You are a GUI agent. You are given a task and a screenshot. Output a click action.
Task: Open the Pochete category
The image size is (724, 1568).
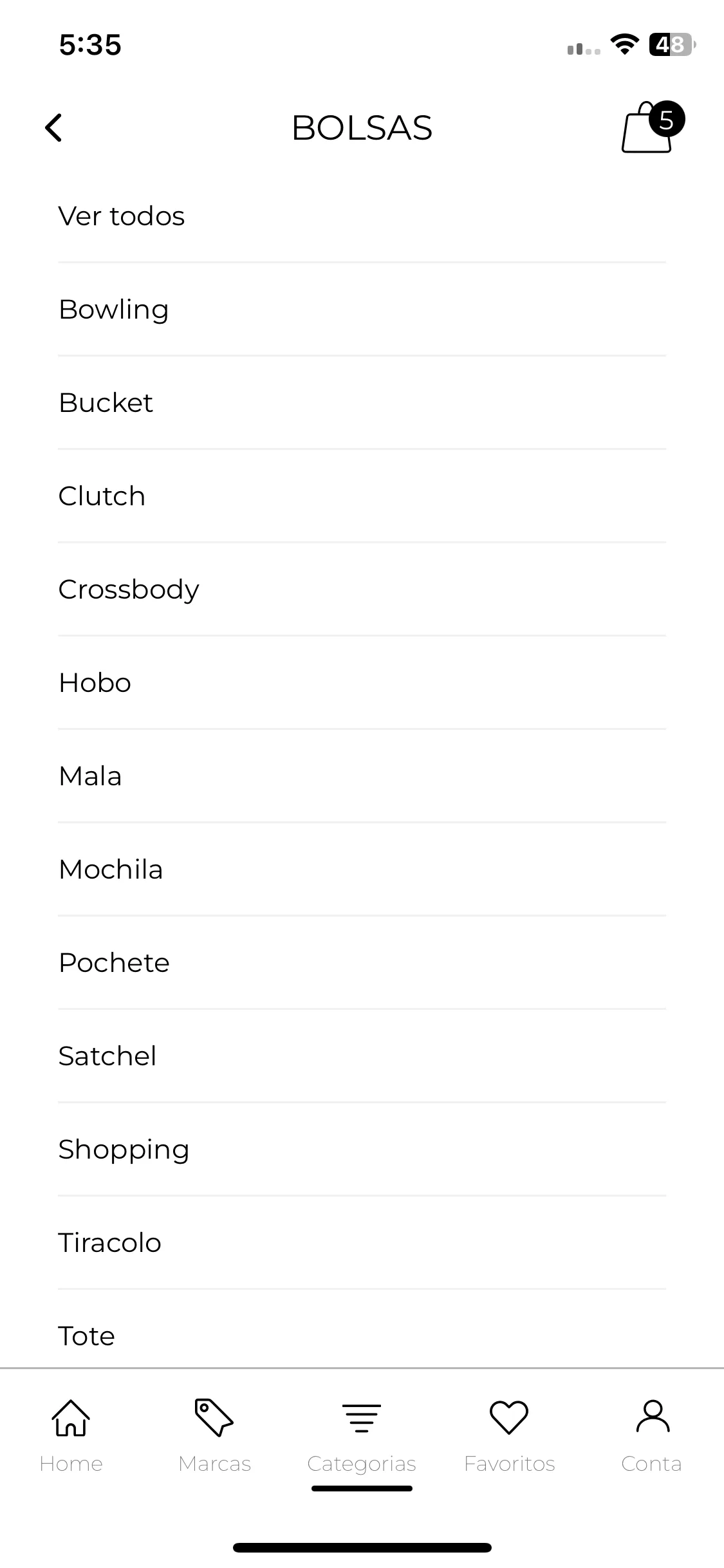[x=362, y=963]
